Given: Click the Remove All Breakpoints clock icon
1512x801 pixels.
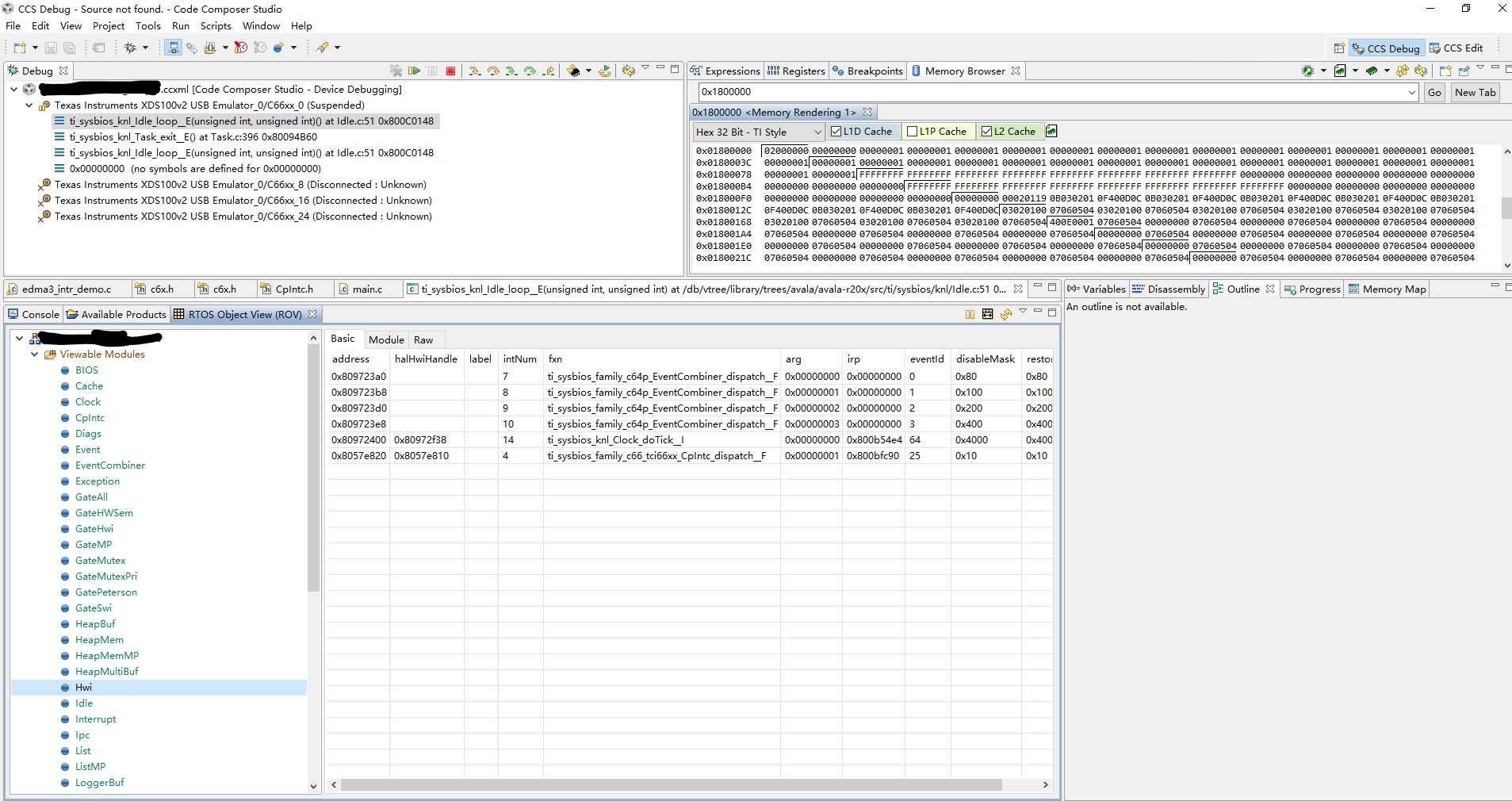Looking at the screenshot, I should pos(241,48).
